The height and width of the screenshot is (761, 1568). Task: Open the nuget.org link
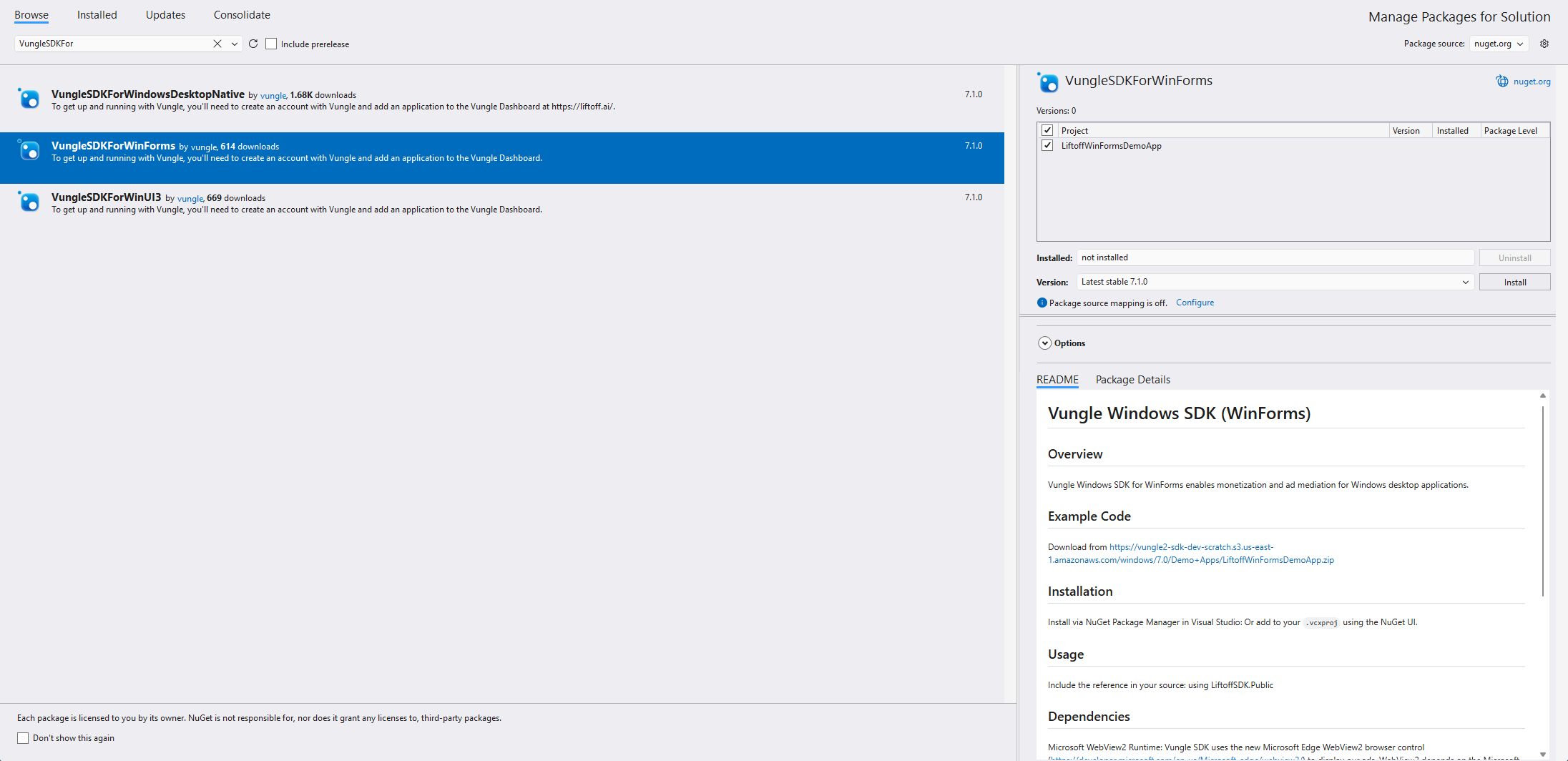point(1532,82)
